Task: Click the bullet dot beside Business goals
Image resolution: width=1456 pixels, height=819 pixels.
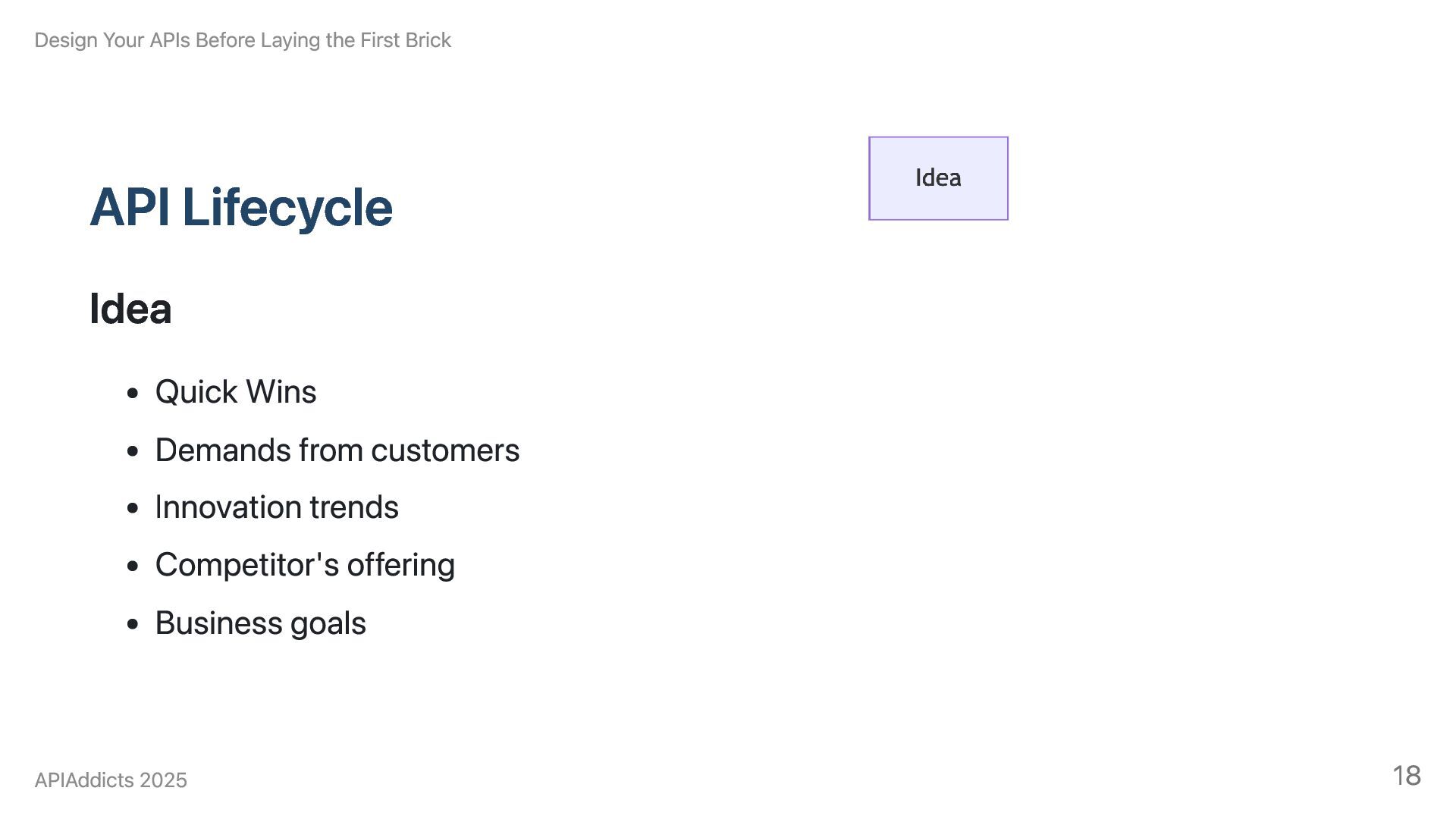Action: pyautogui.click(x=133, y=625)
